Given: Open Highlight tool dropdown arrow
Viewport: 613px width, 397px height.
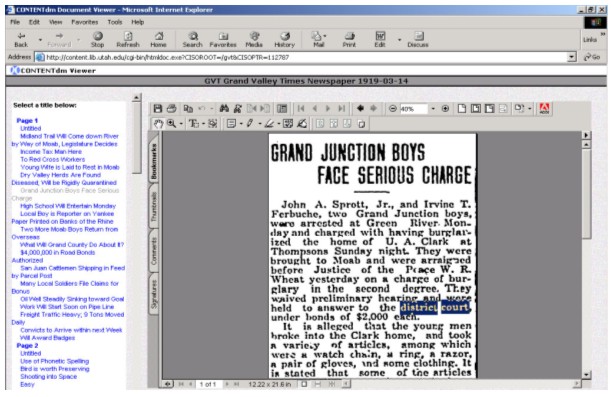Looking at the screenshot, I should click(278, 124).
